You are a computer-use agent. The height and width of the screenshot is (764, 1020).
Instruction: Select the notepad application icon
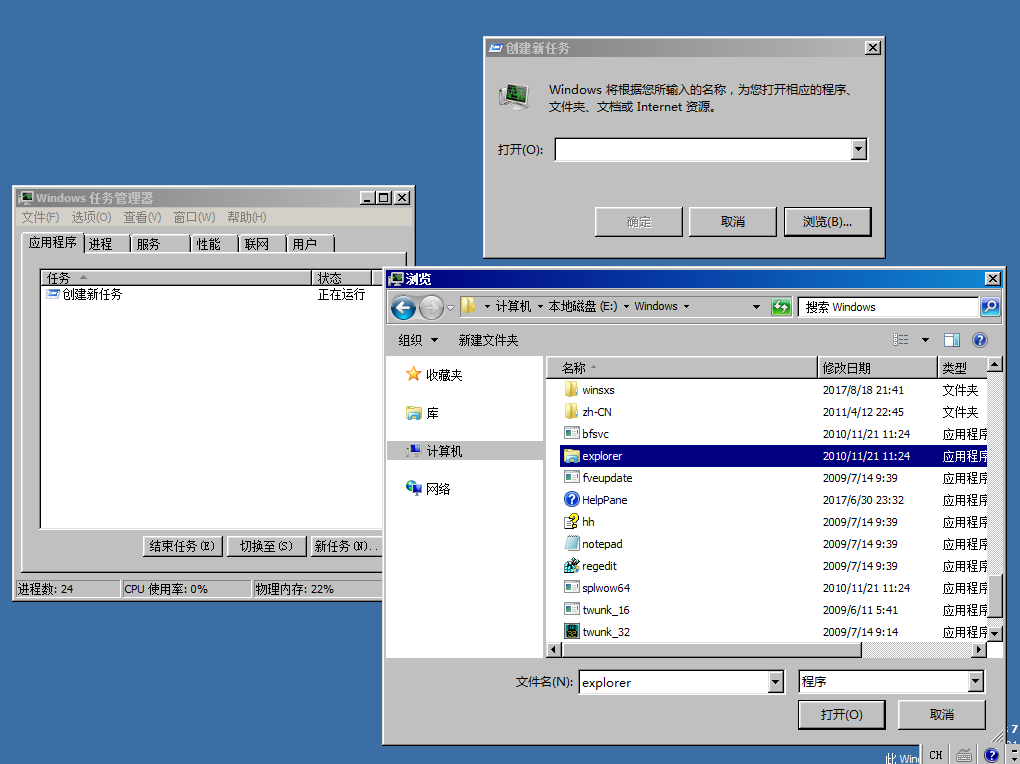click(x=571, y=543)
